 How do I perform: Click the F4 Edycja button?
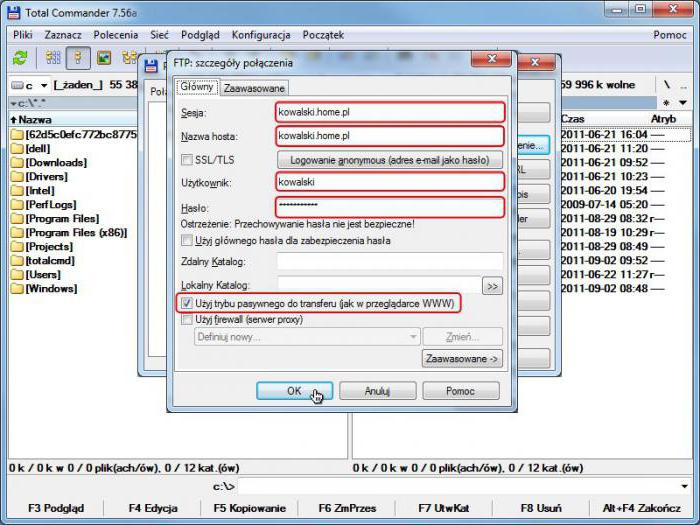pos(153,508)
